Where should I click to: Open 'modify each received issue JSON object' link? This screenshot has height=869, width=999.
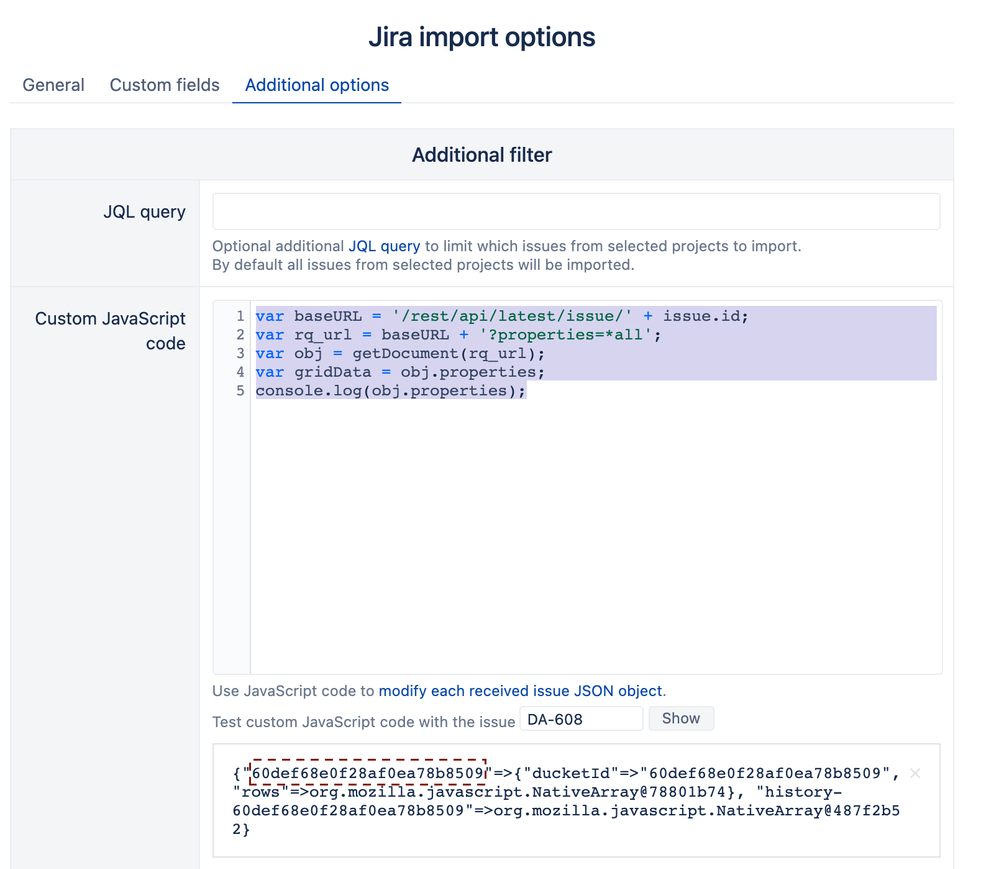click(x=521, y=691)
